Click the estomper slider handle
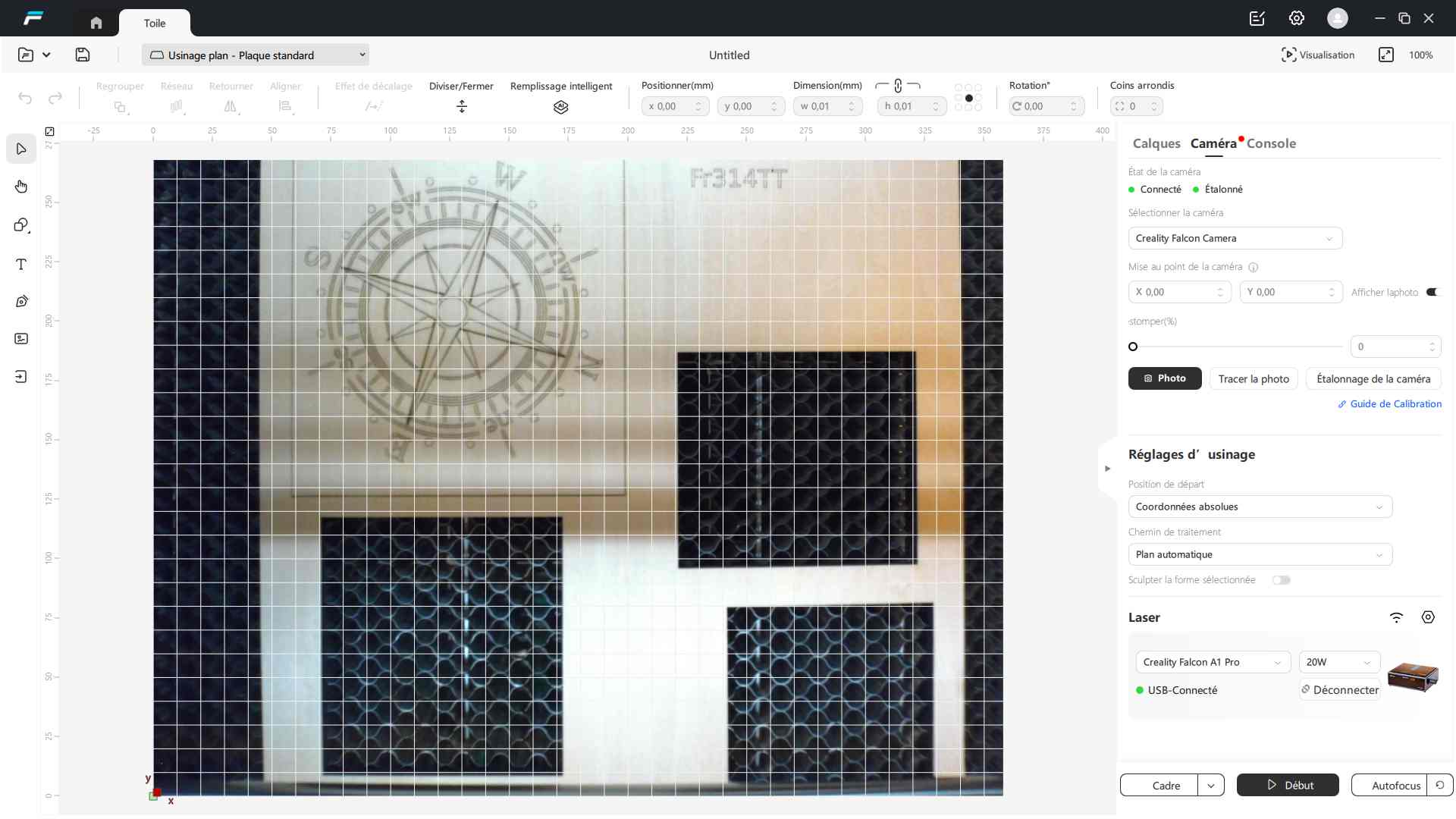The width and height of the screenshot is (1456, 819). coord(1133,347)
